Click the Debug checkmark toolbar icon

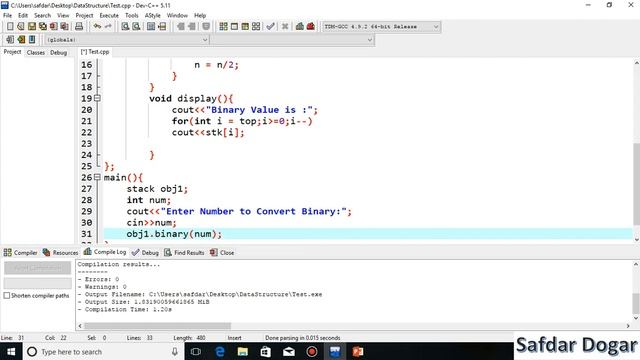point(270,27)
